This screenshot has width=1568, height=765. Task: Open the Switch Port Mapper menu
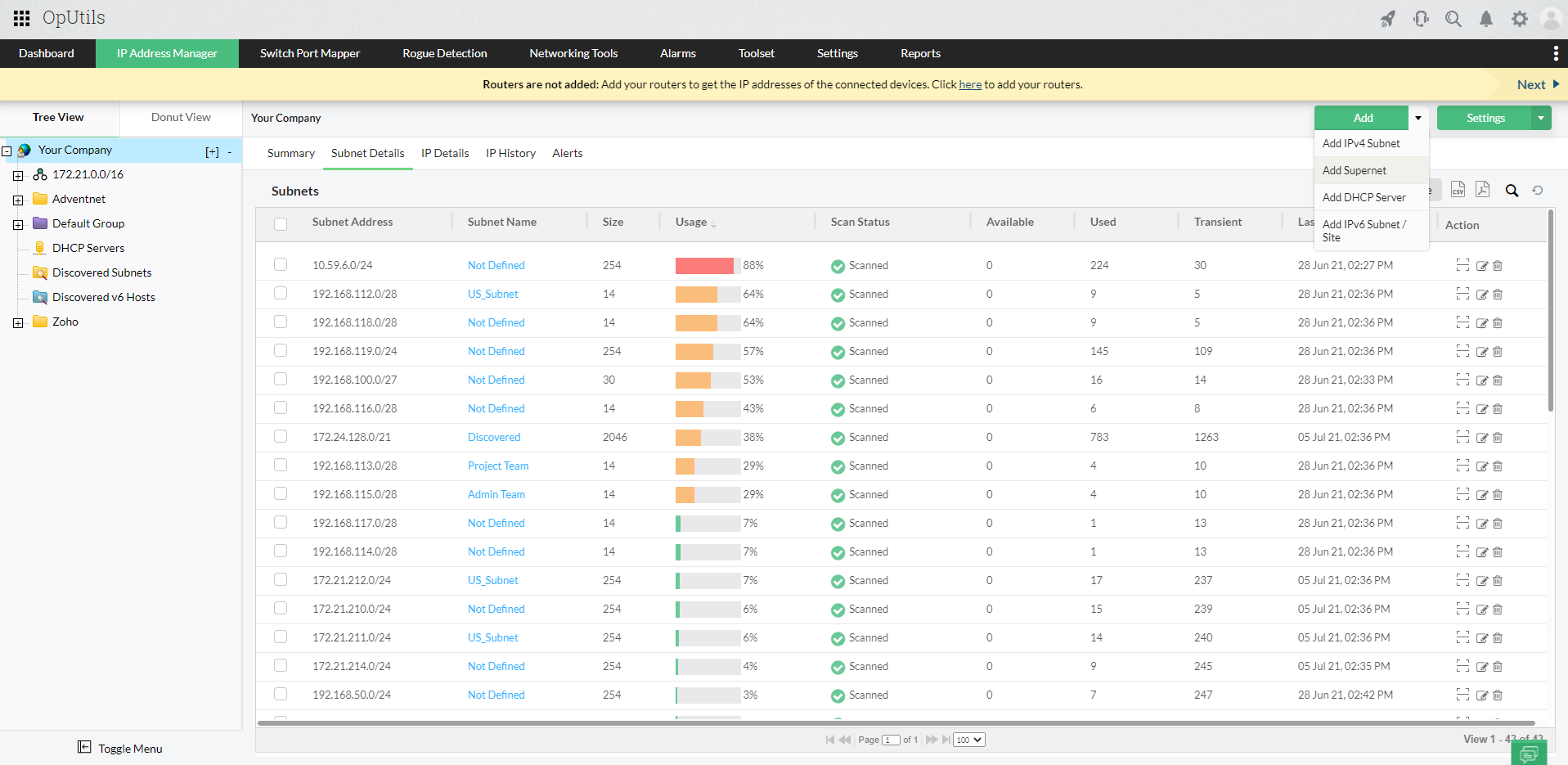[x=309, y=53]
